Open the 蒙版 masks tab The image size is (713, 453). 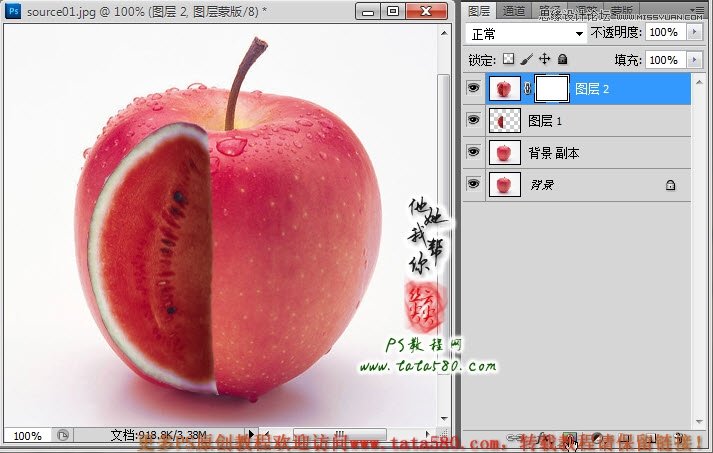coord(621,11)
